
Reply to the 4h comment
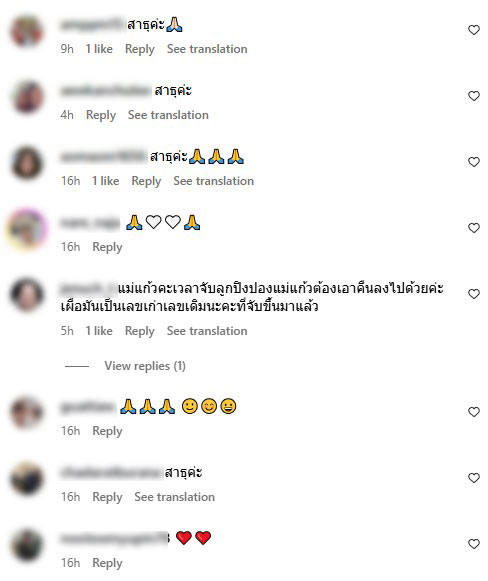101,115
